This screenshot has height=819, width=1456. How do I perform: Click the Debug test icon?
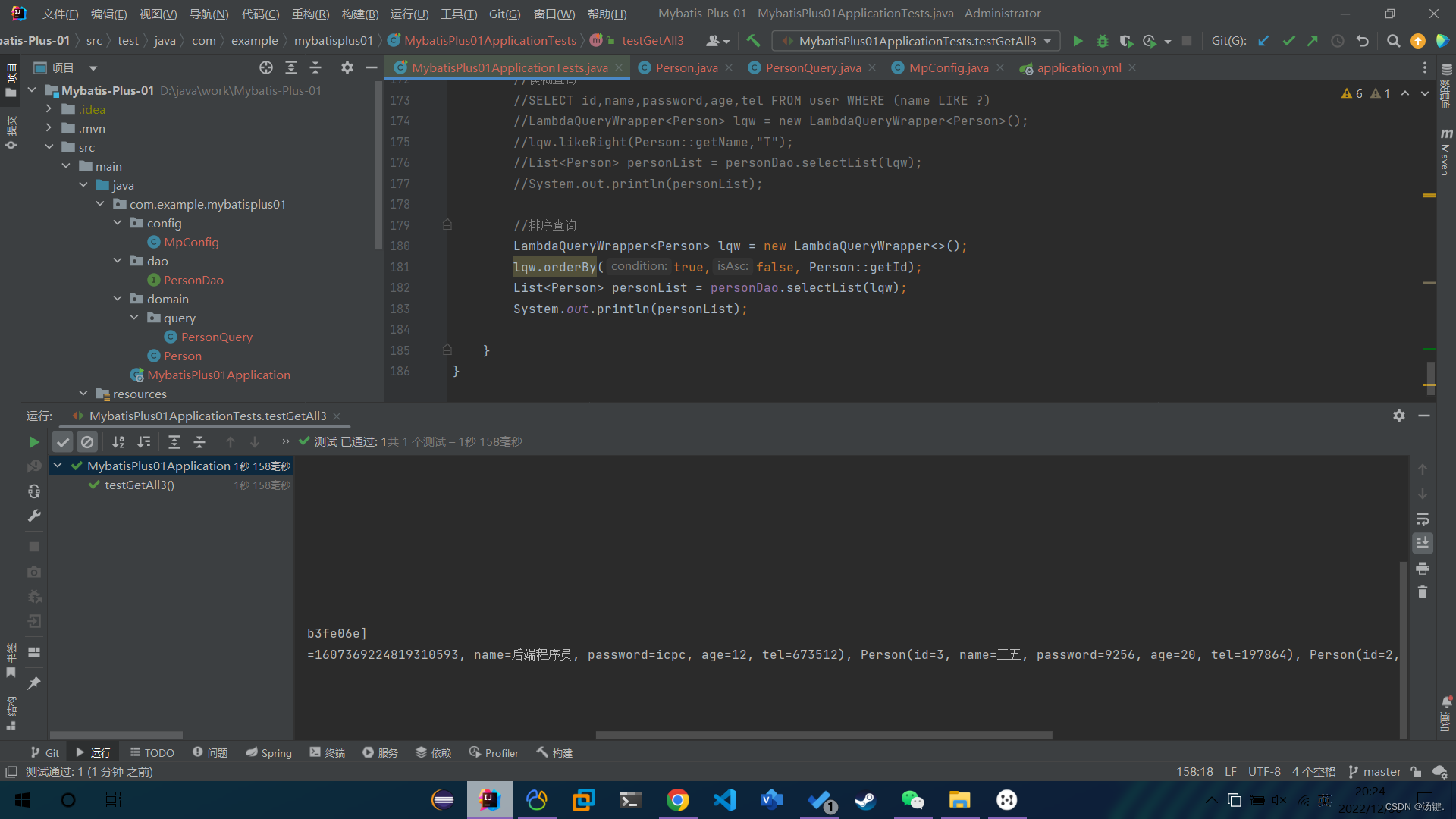[1102, 41]
